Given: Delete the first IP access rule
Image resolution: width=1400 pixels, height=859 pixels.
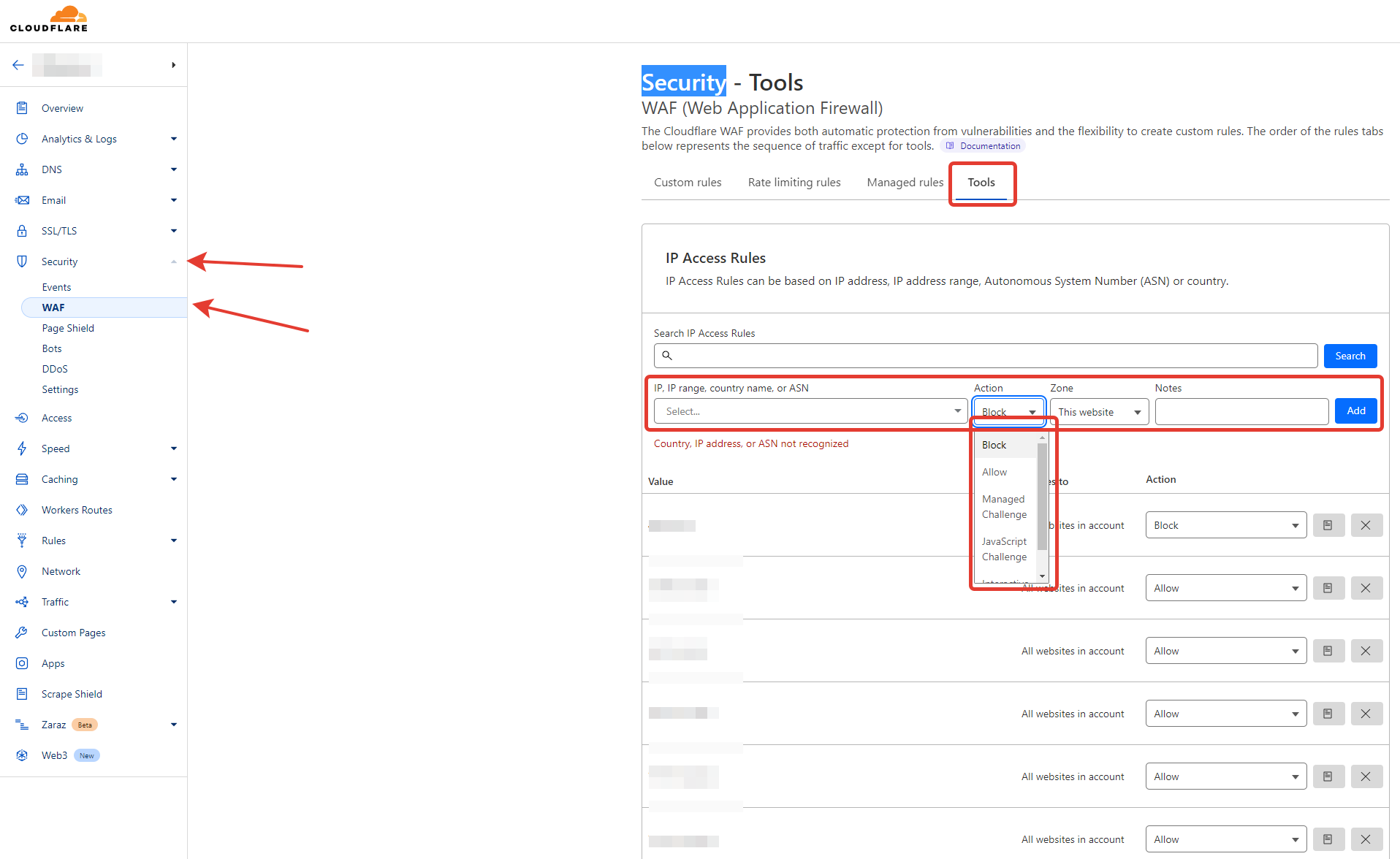Looking at the screenshot, I should (x=1366, y=525).
